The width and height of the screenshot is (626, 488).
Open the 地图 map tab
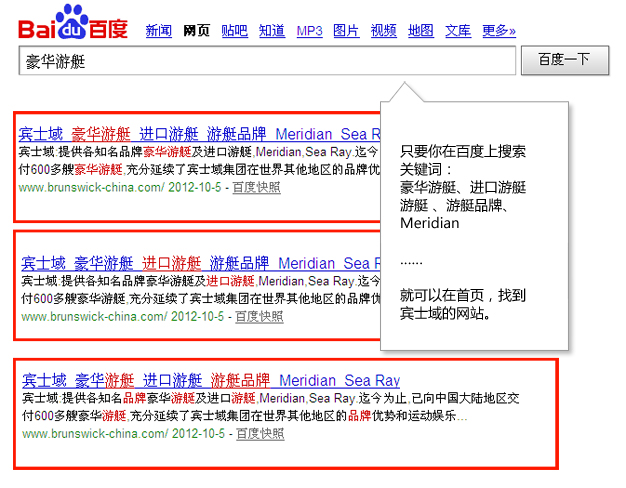(x=421, y=31)
